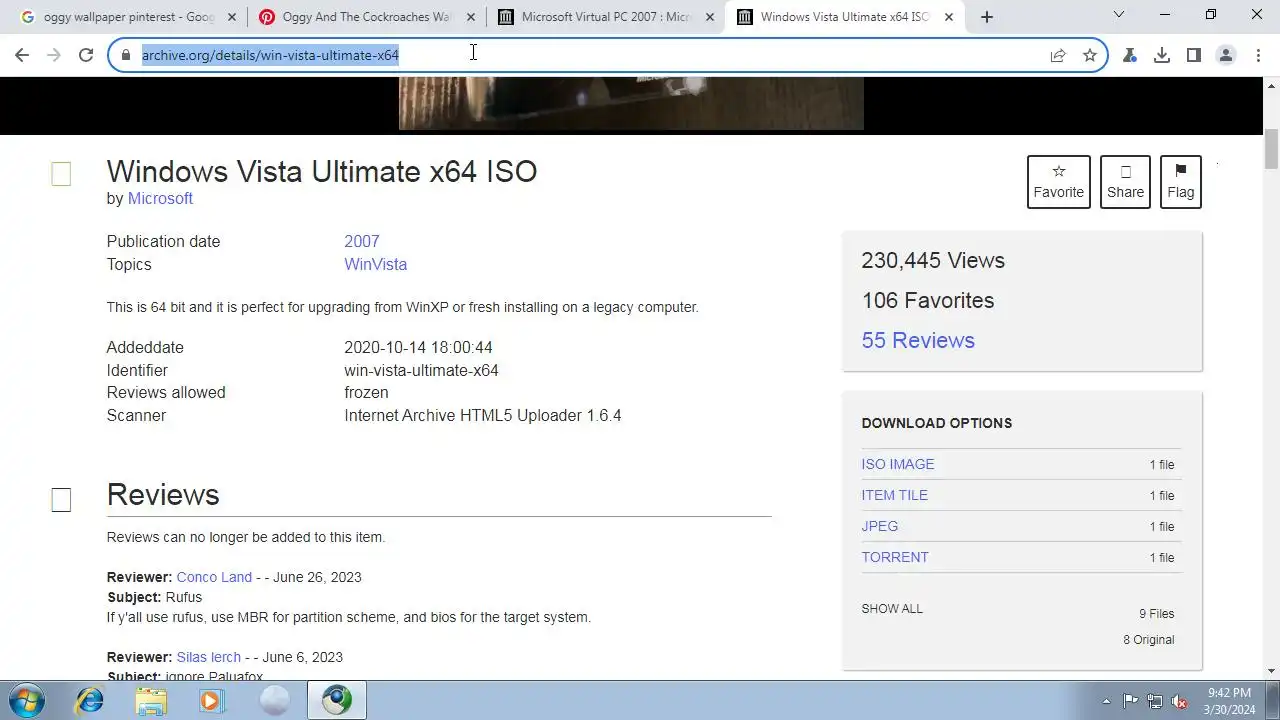Jump to 55 Reviews link
This screenshot has height=720, width=1280.
point(918,340)
